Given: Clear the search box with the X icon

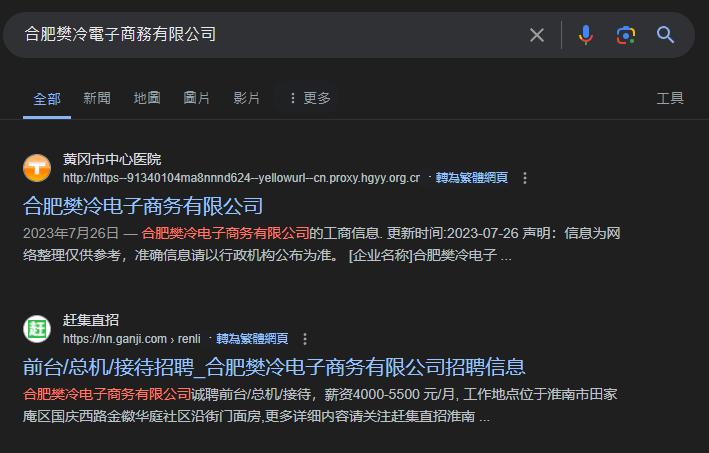Looking at the screenshot, I should (x=537, y=35).
